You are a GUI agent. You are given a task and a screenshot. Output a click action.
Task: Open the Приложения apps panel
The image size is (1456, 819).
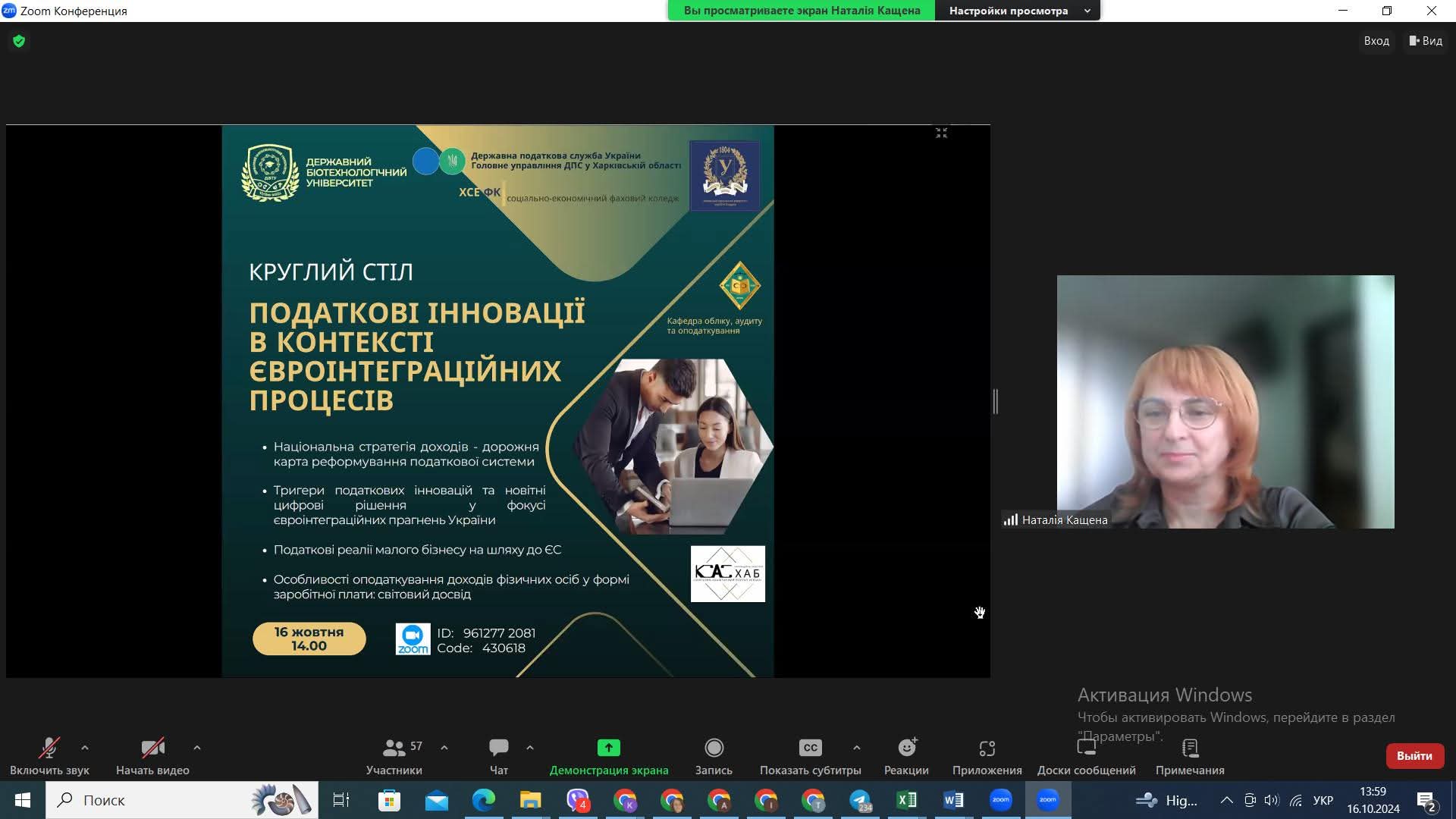pos(987,748)
